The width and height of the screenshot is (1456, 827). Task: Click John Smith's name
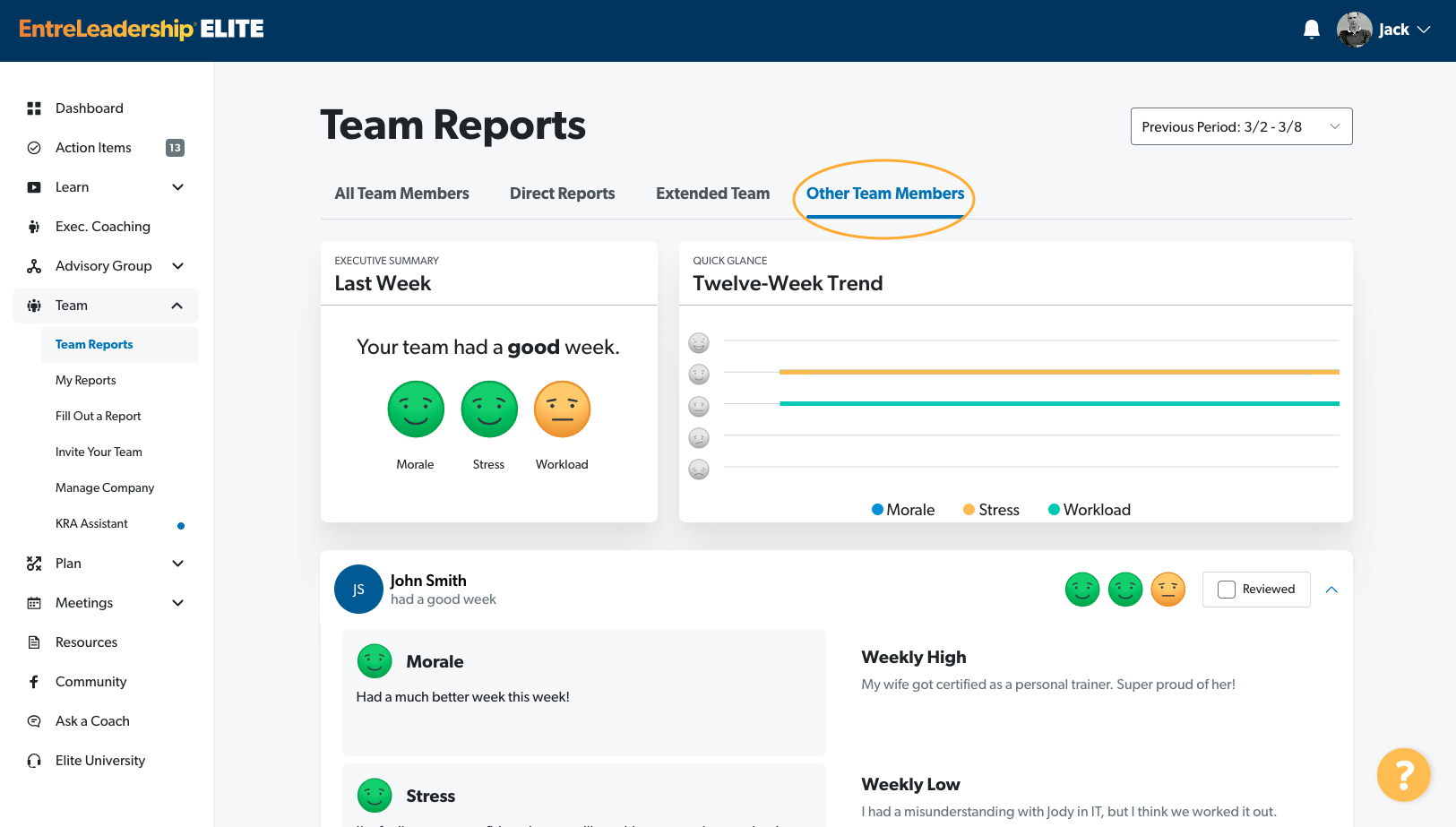428,581
